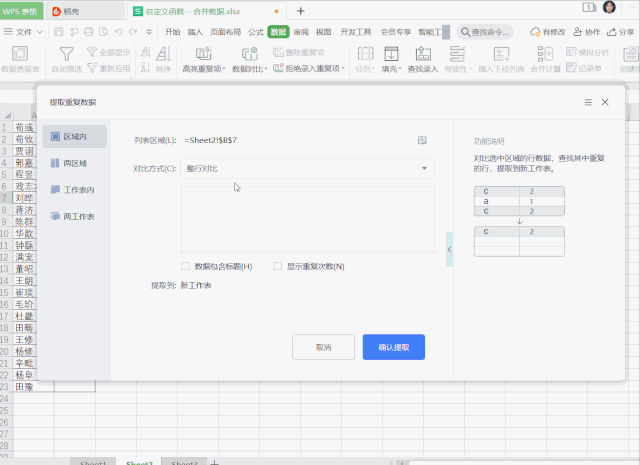Check the 显示重复次数 option

coord(278,267)
